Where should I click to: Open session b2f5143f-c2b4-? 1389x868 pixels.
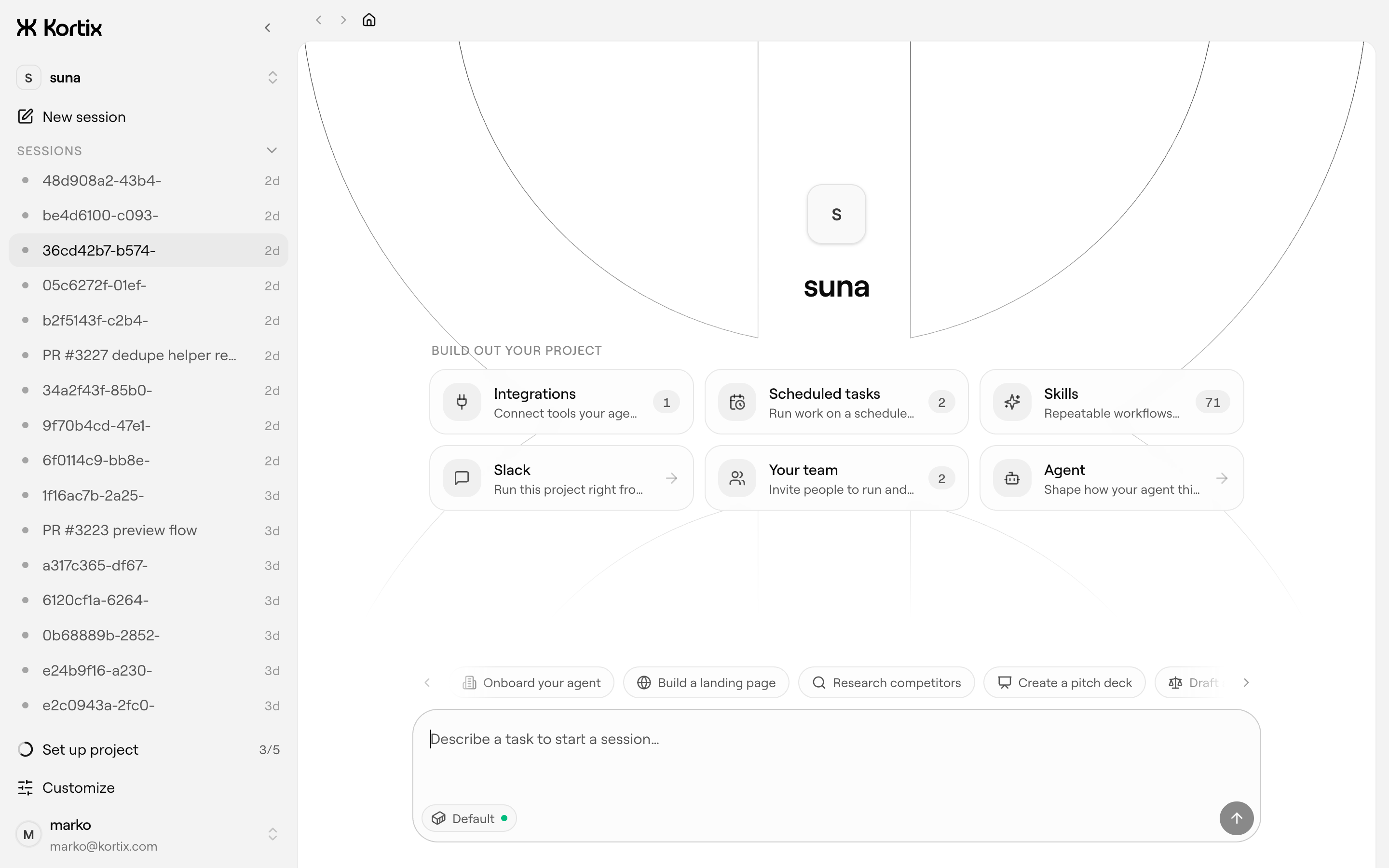tap(148, 321)
